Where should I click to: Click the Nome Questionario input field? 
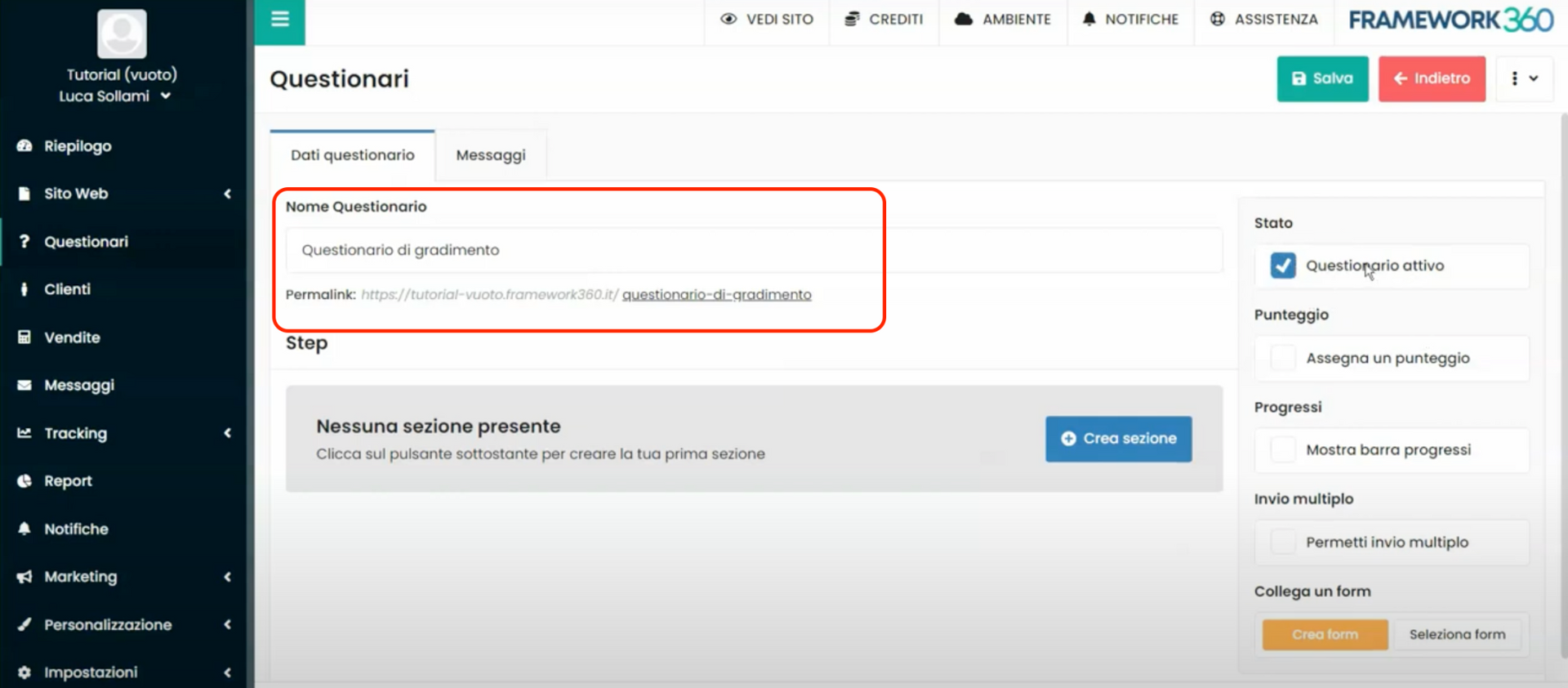pyautogui.click(x=753, y=250)
